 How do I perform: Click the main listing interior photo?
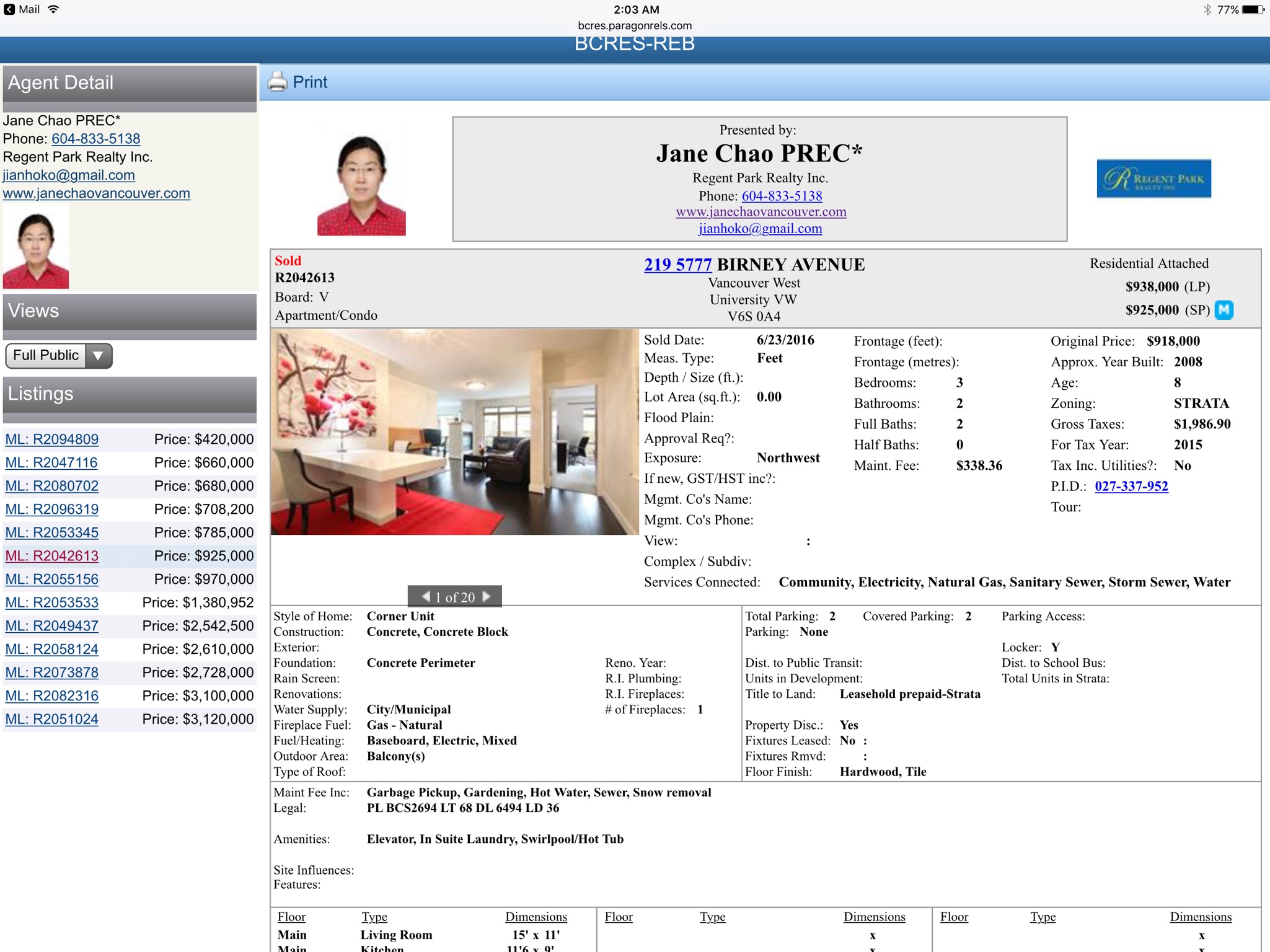(454, 432)
